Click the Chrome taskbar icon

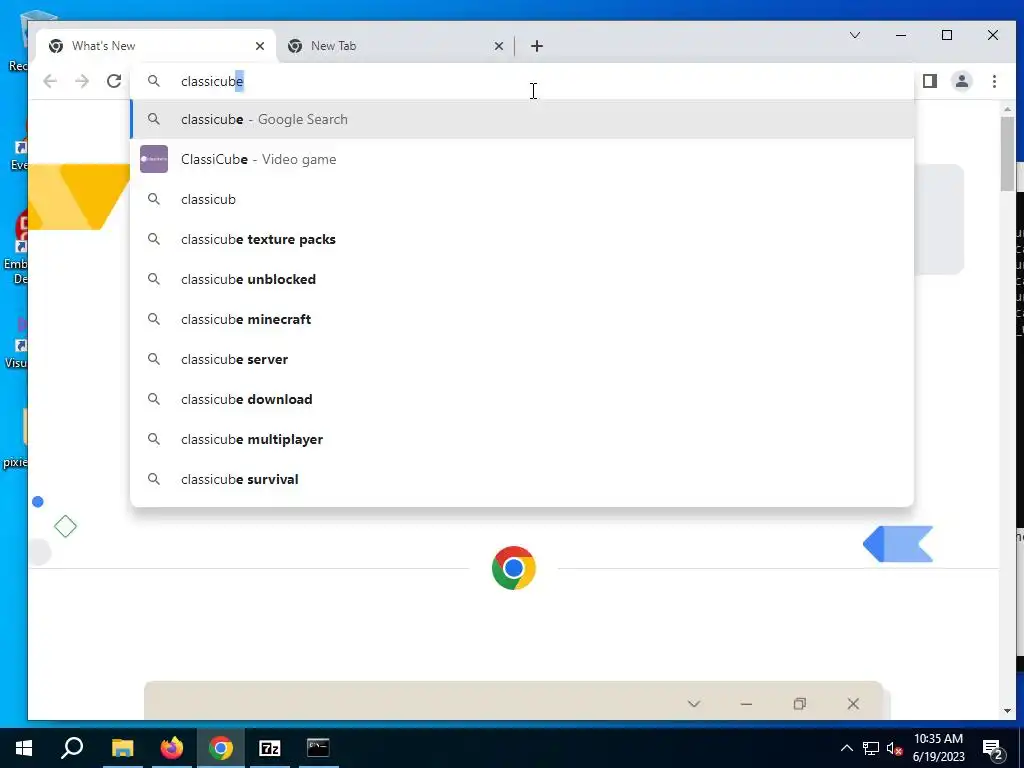[221, 748]
